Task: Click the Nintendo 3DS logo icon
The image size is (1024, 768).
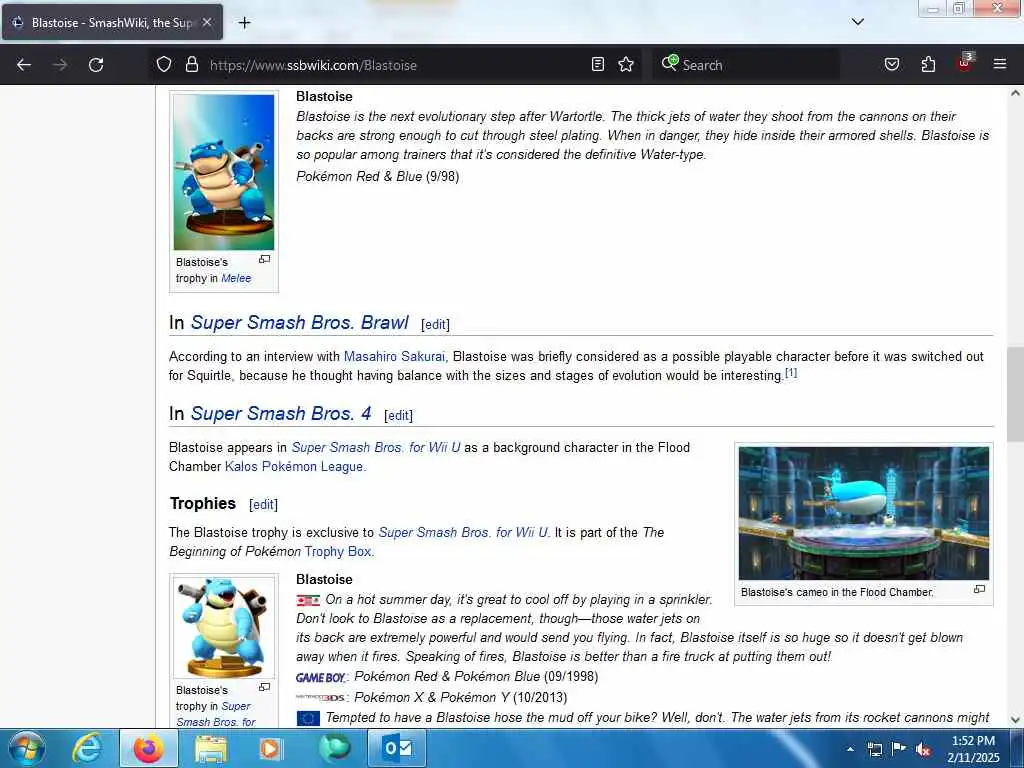Action: 320,698
